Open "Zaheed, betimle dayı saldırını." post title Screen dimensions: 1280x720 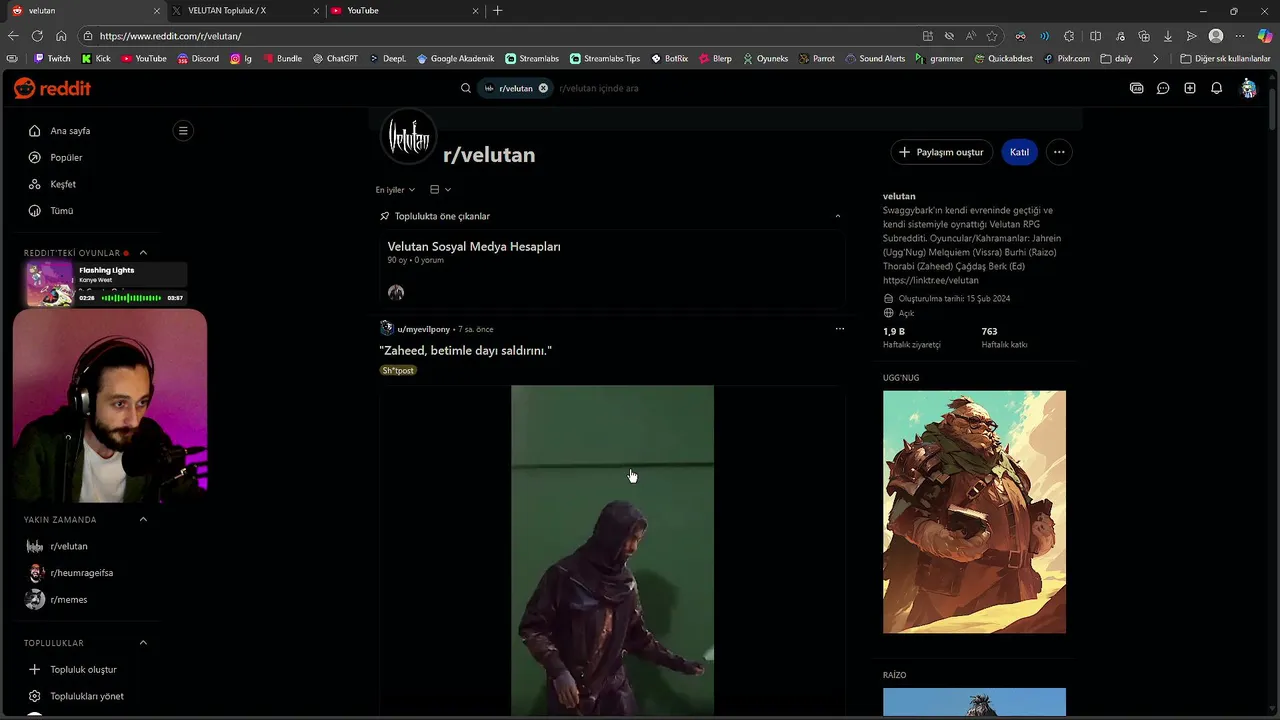tap(466, 351)
